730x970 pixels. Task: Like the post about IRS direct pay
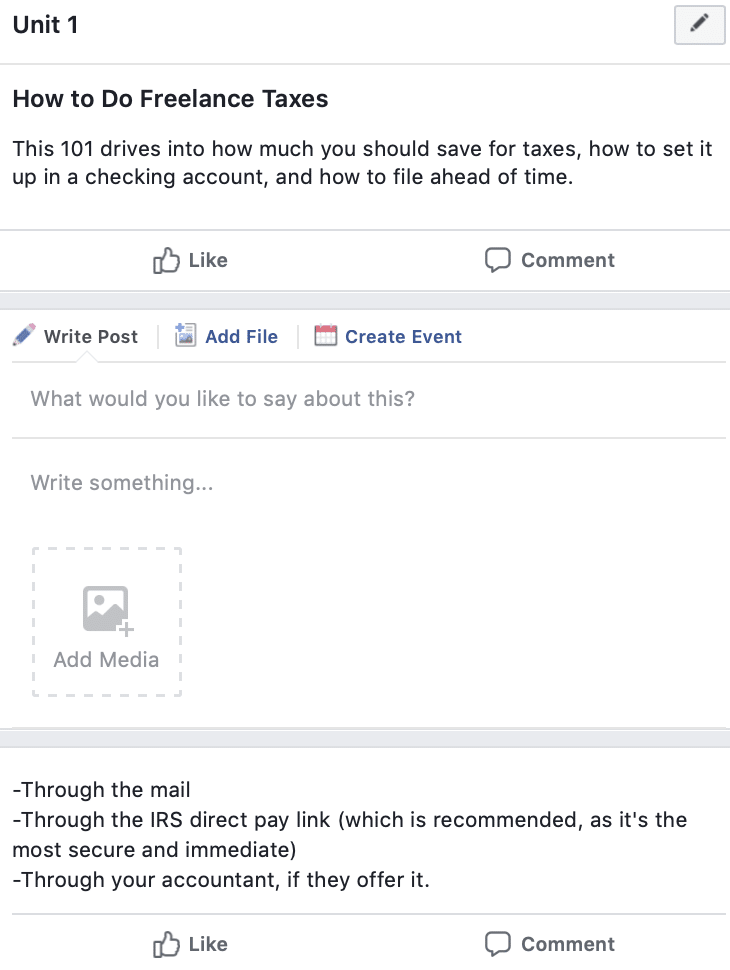pos(191,945)
